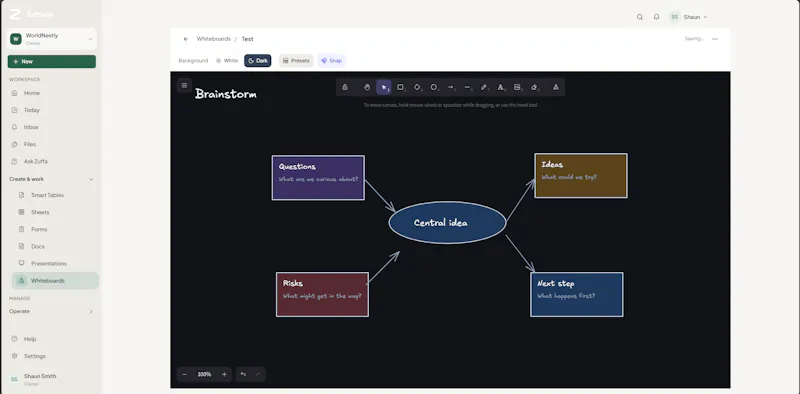Select the Line tool

pyautogui.click(x=467, y=87)
